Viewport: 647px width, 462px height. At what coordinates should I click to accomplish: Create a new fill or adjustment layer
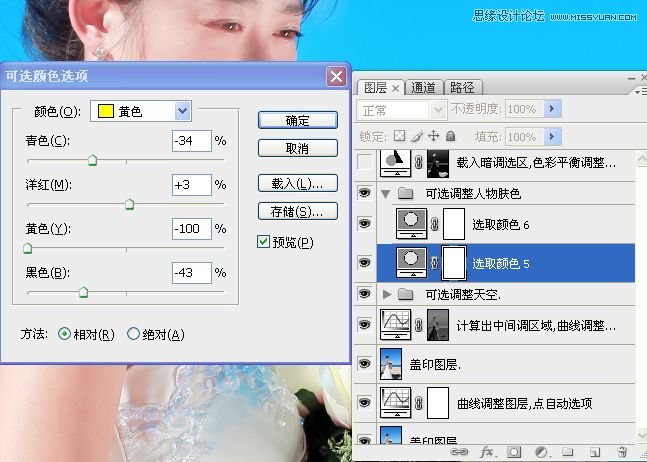pos(541,452)
